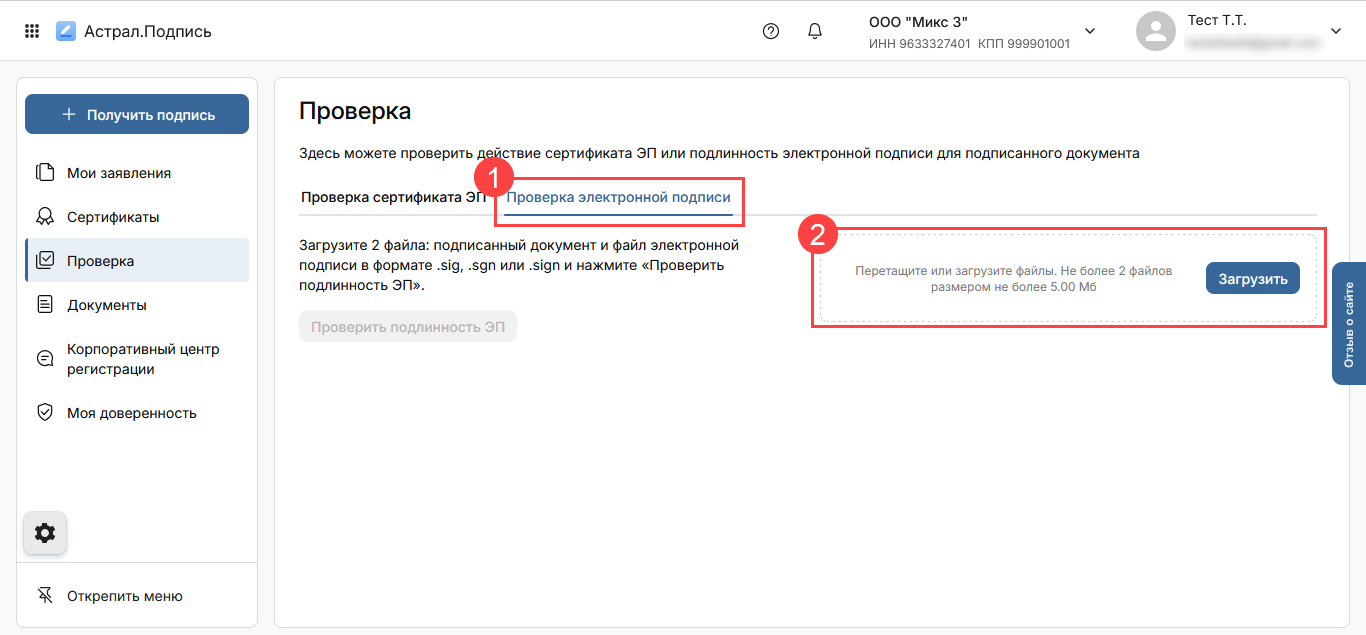Expand the organization ООО "Микс 3" dropdown
This screenshot has width=1366, height=635.
pos(1090,31)
